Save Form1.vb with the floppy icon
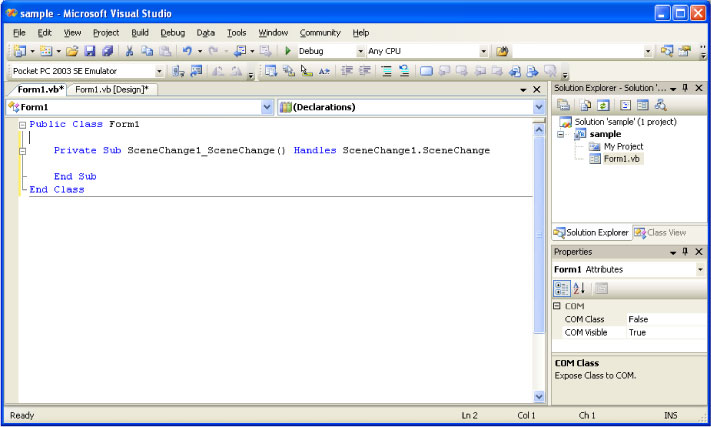 pyautogui.click(x=90, y=51)
